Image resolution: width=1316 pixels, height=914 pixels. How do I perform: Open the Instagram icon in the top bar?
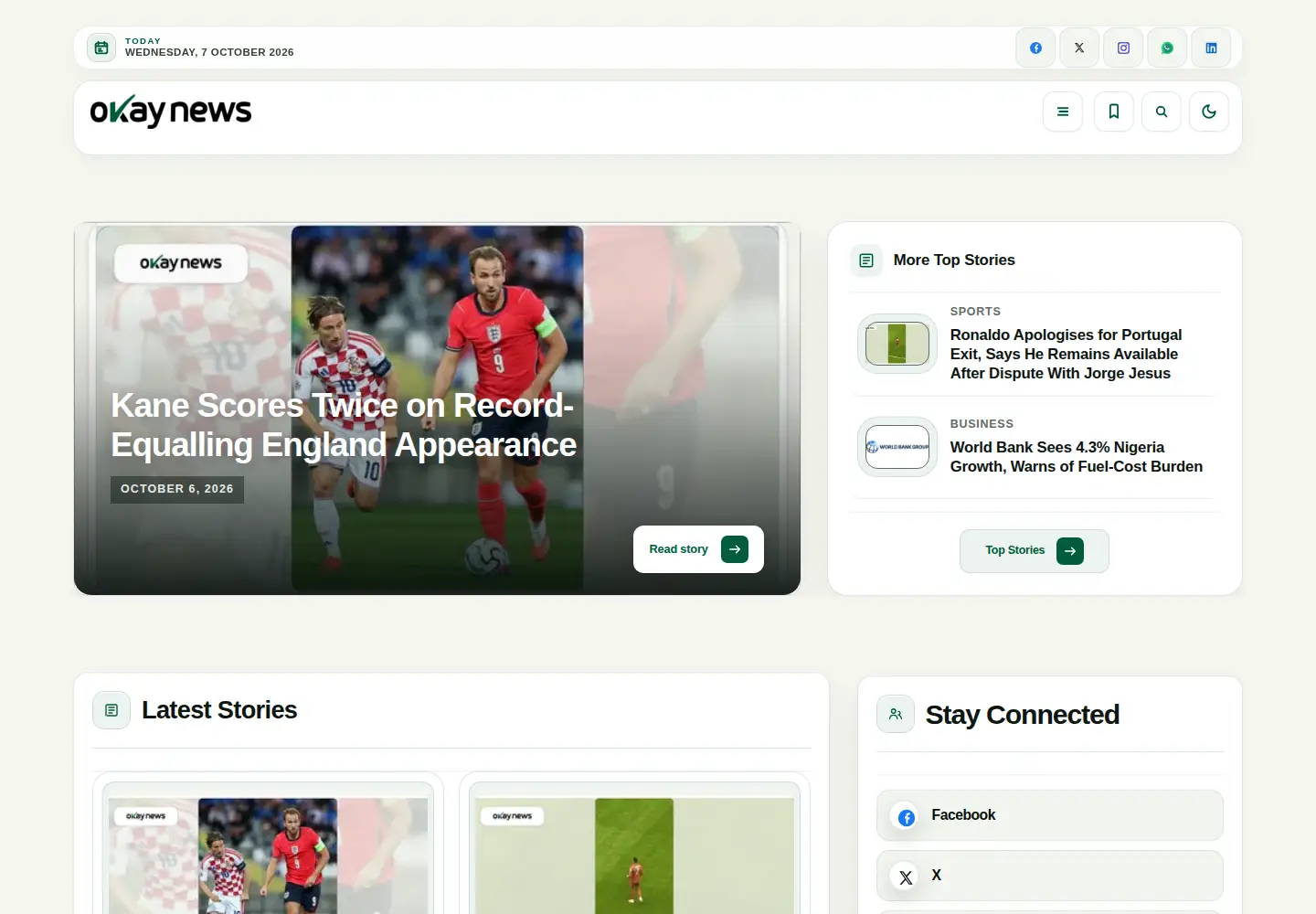click(x=1123, y=48)
